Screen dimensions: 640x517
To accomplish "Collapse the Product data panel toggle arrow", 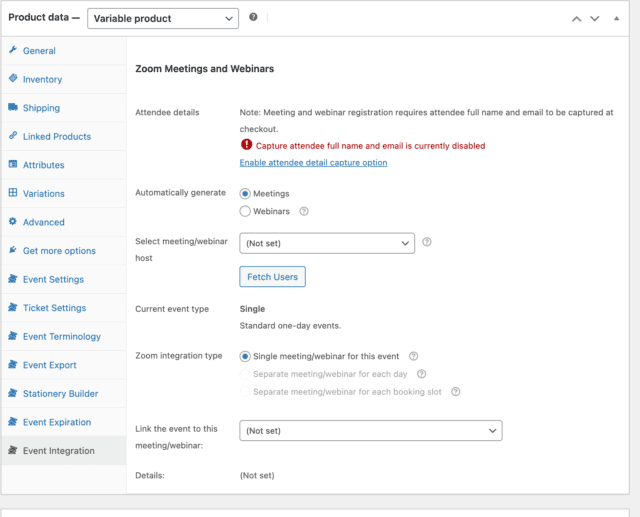I will [614, 18].
